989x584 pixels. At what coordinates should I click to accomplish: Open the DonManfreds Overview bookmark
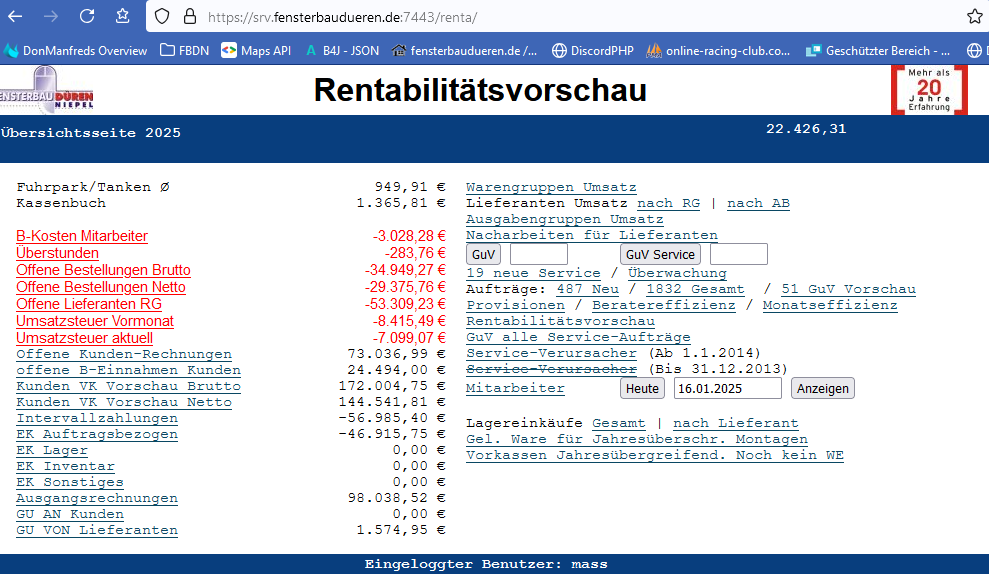click(76, 50)
